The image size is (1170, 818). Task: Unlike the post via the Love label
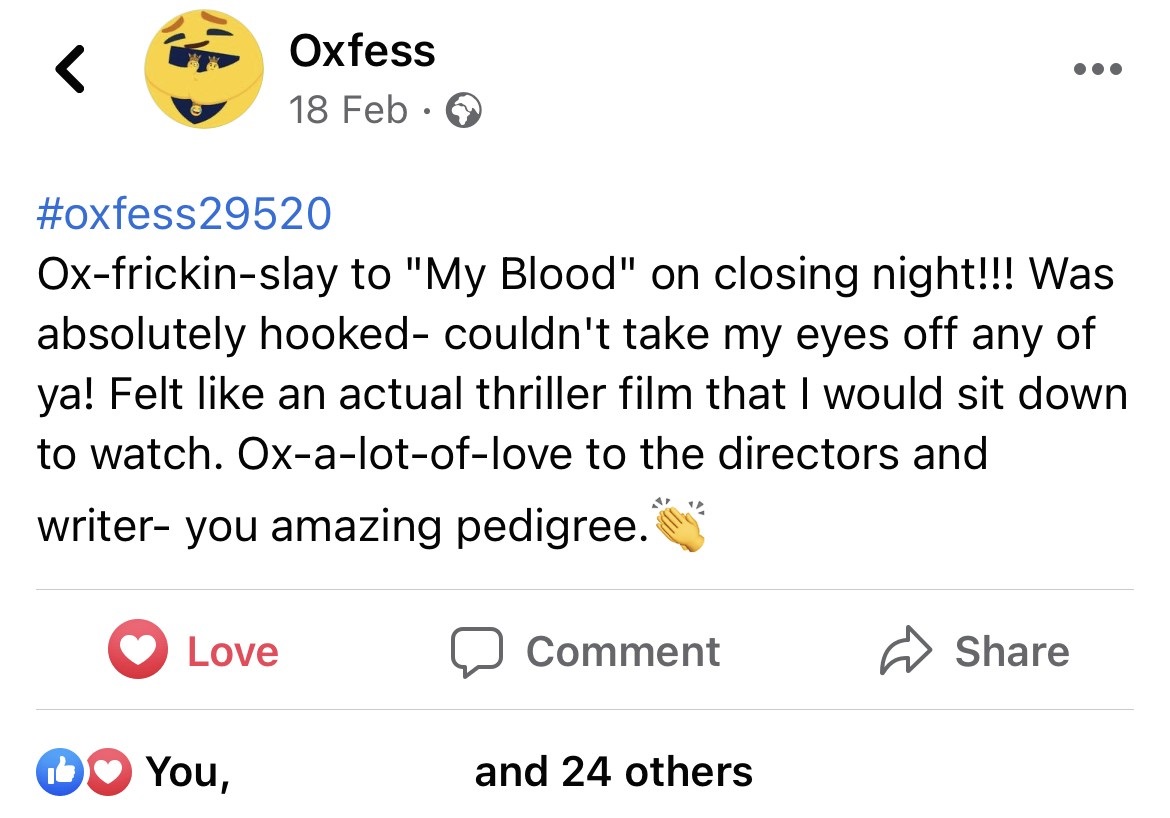pyautogui.click(x=231, y=651)
